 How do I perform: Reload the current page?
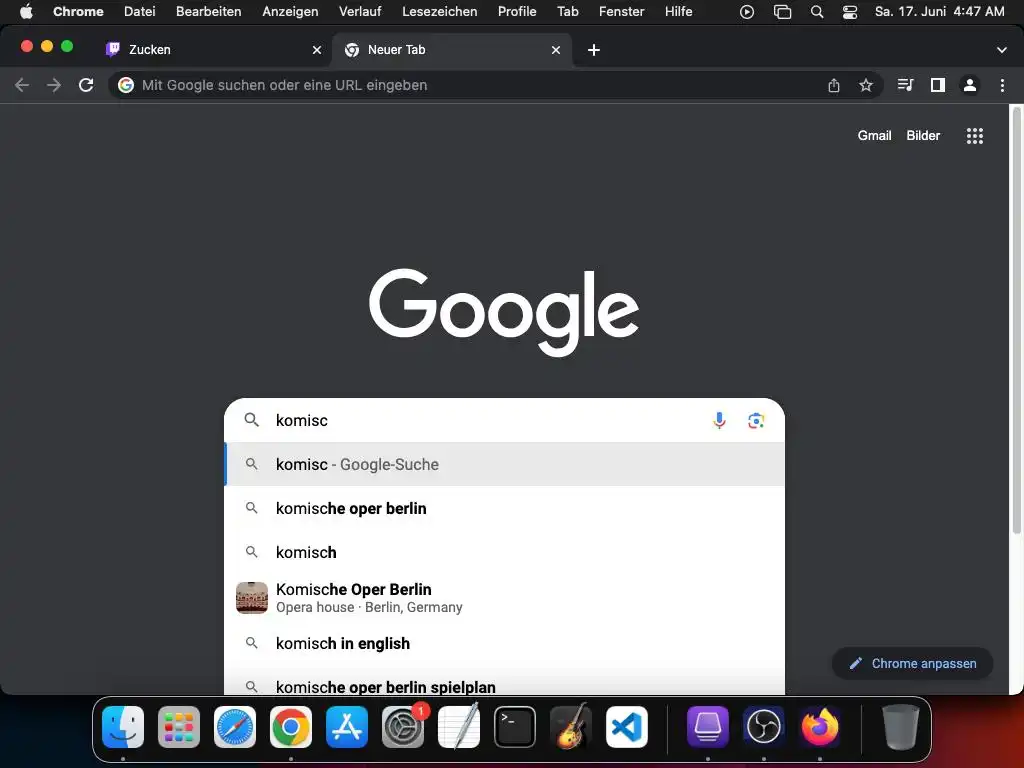pyautogui.click(x=86, y=85)
